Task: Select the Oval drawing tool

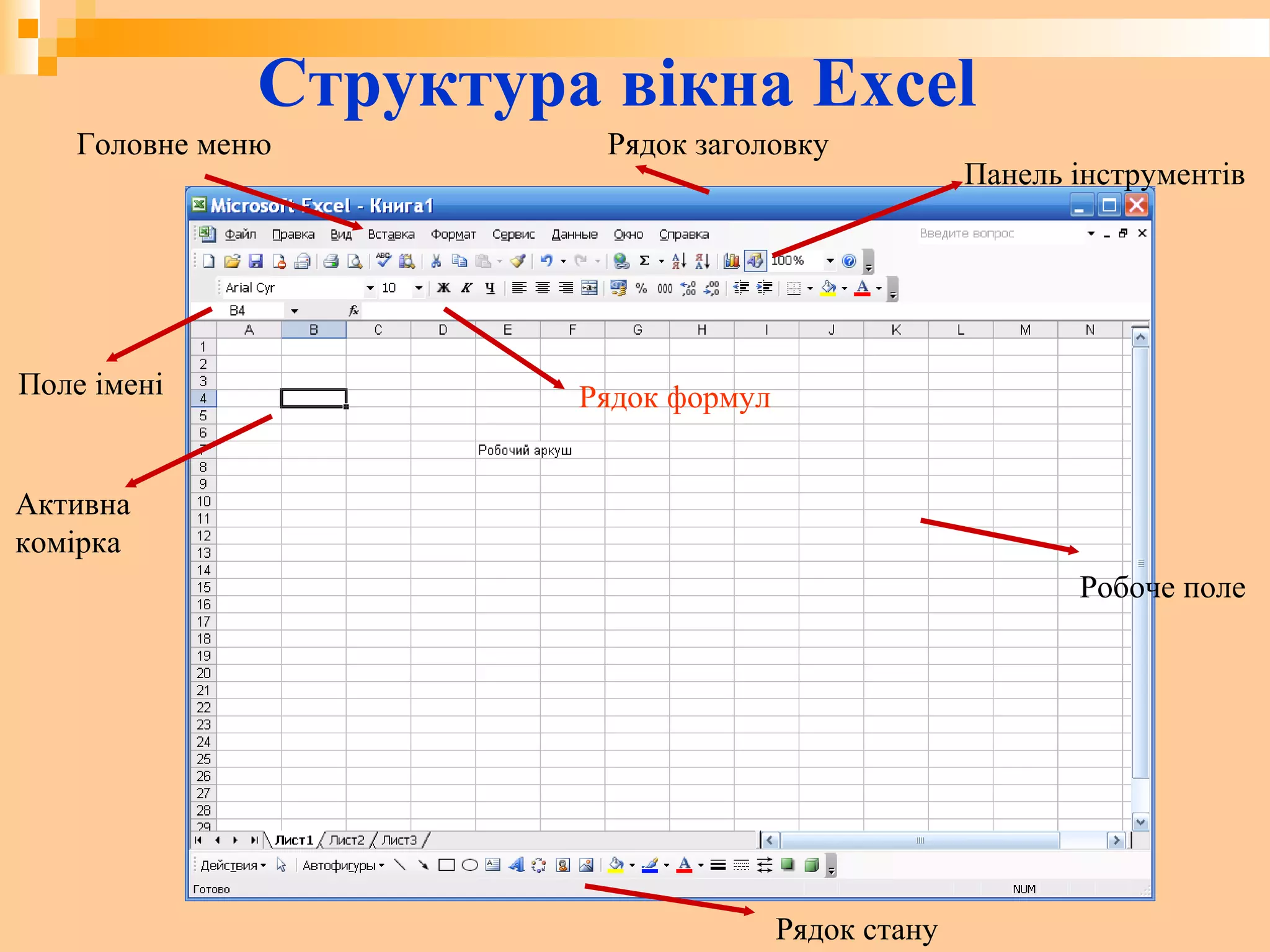Action: pos(470,865)
